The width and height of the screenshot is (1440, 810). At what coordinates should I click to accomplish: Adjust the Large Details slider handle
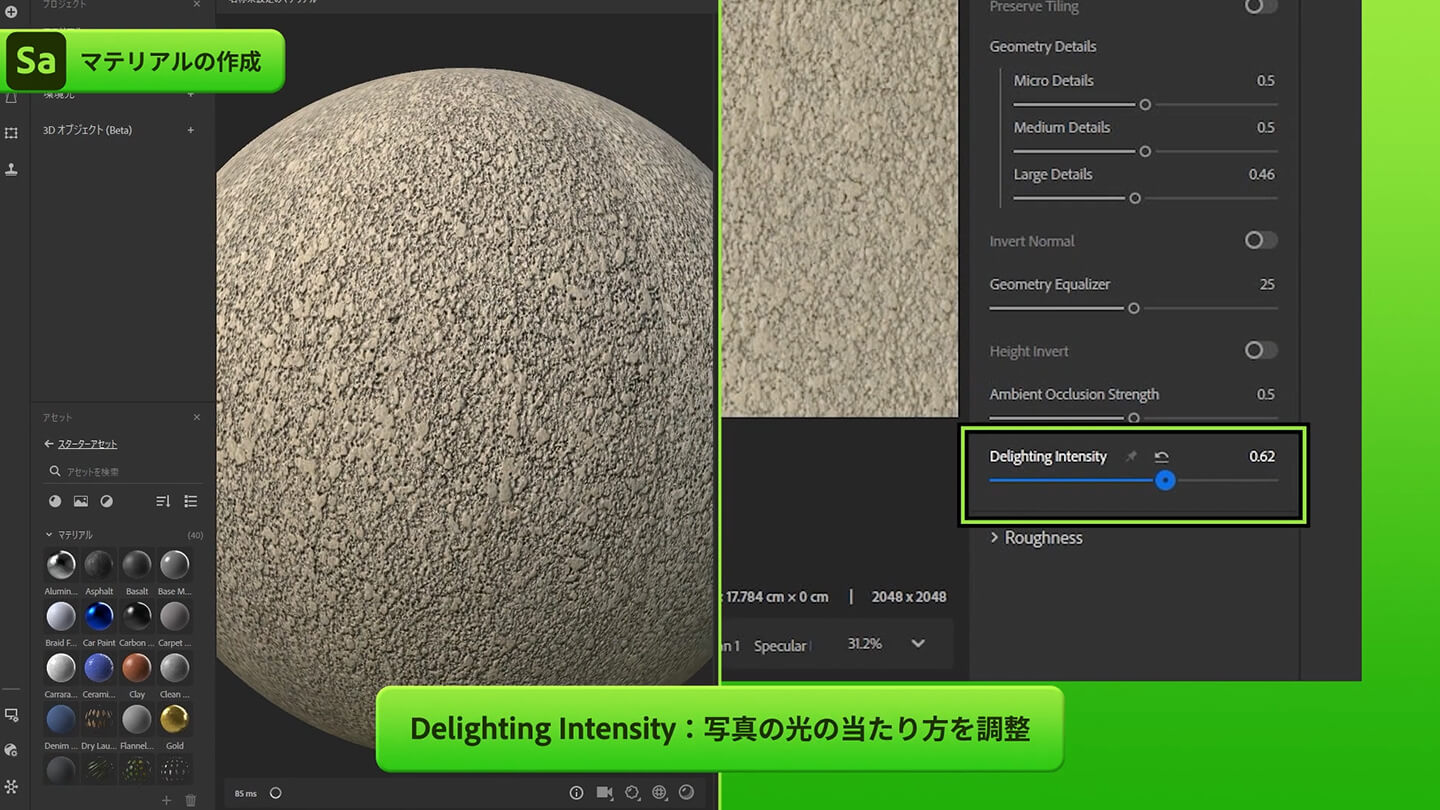pyautogui.click(x=1134, y=198)
